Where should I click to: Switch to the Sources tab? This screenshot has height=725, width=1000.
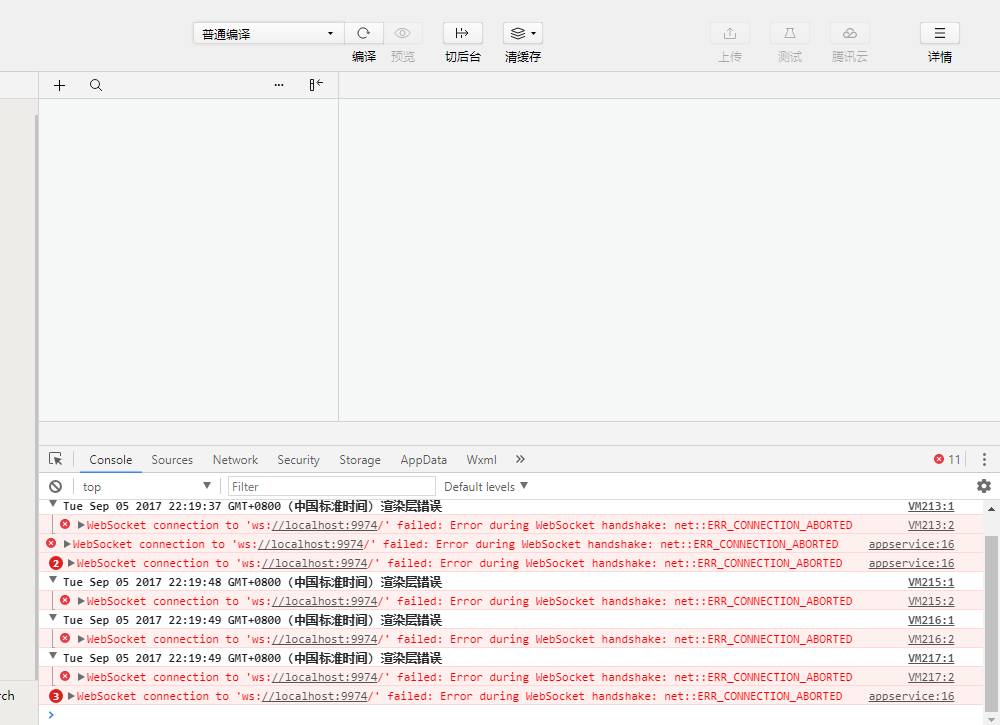(x=172, y=460)
